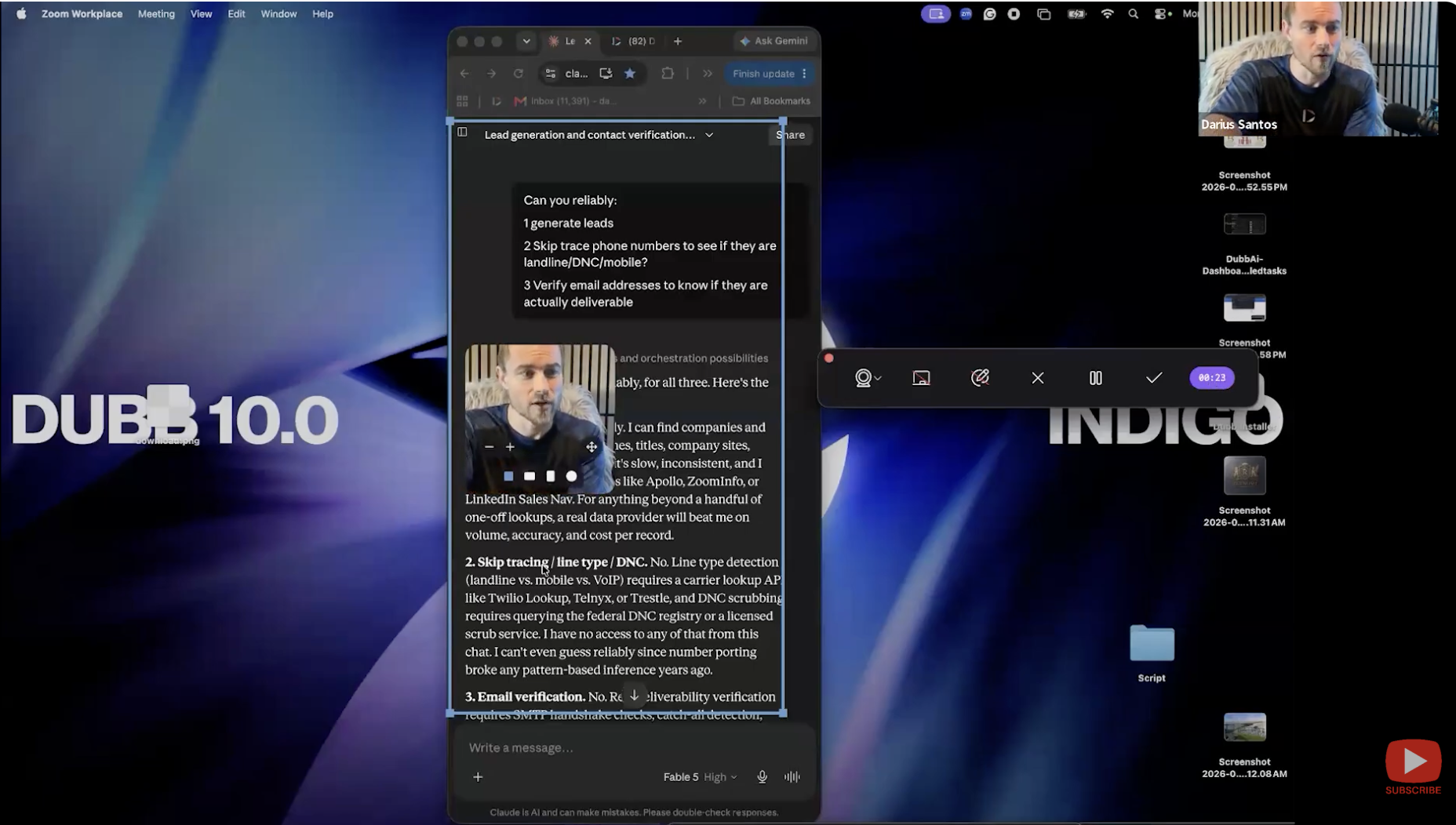This screenshot has width=1456, height=825.
Task: Open the Gmail Inbox bookmark
Action: point(565,101)
